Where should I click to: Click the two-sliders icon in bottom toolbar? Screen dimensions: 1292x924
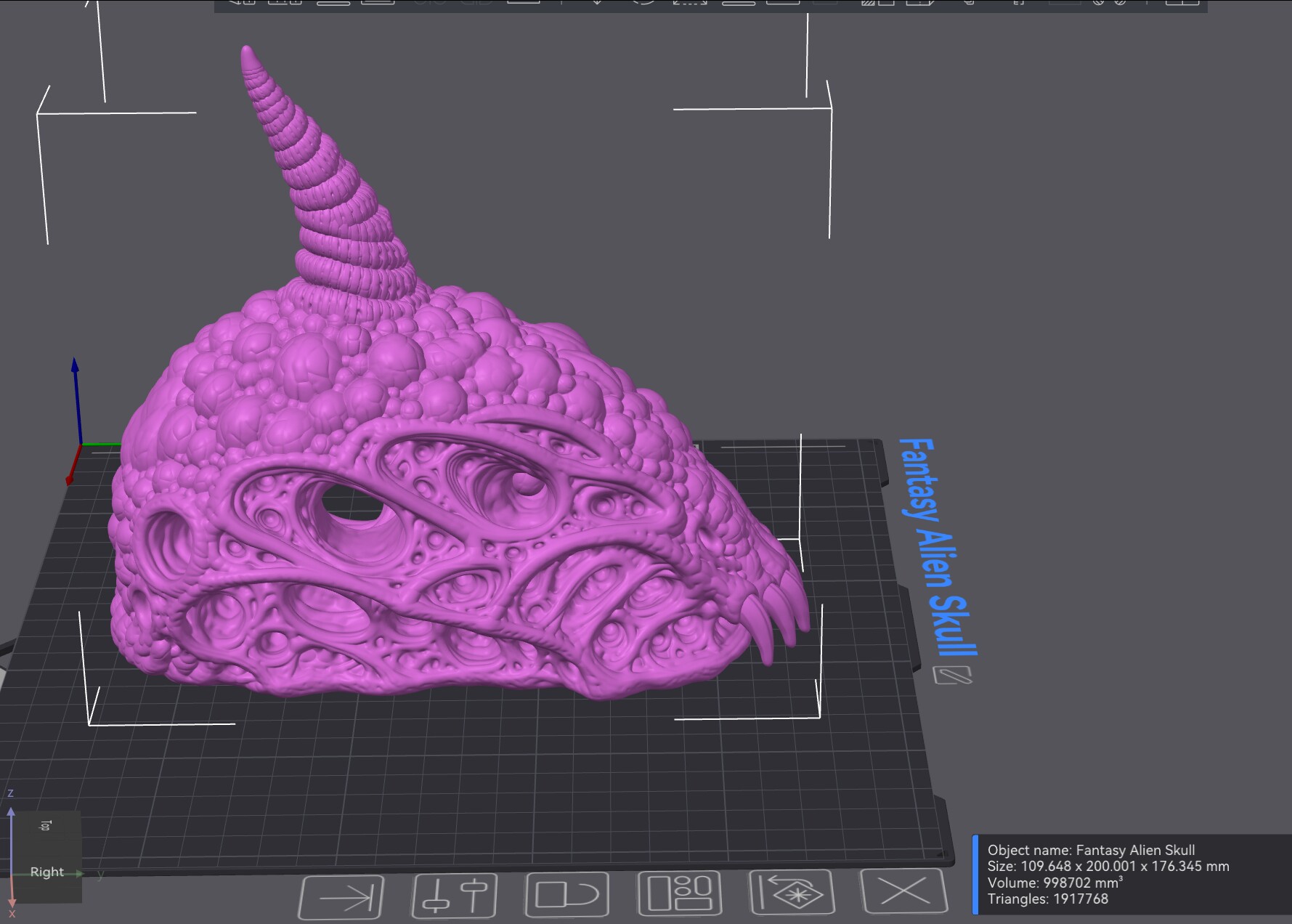point(455,896)
